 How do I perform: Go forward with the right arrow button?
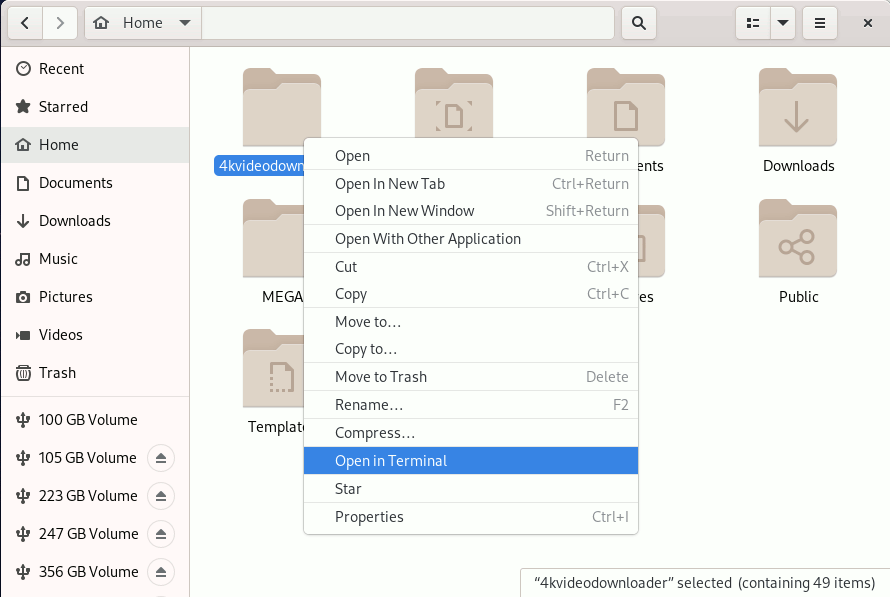[x=60, y=23]
